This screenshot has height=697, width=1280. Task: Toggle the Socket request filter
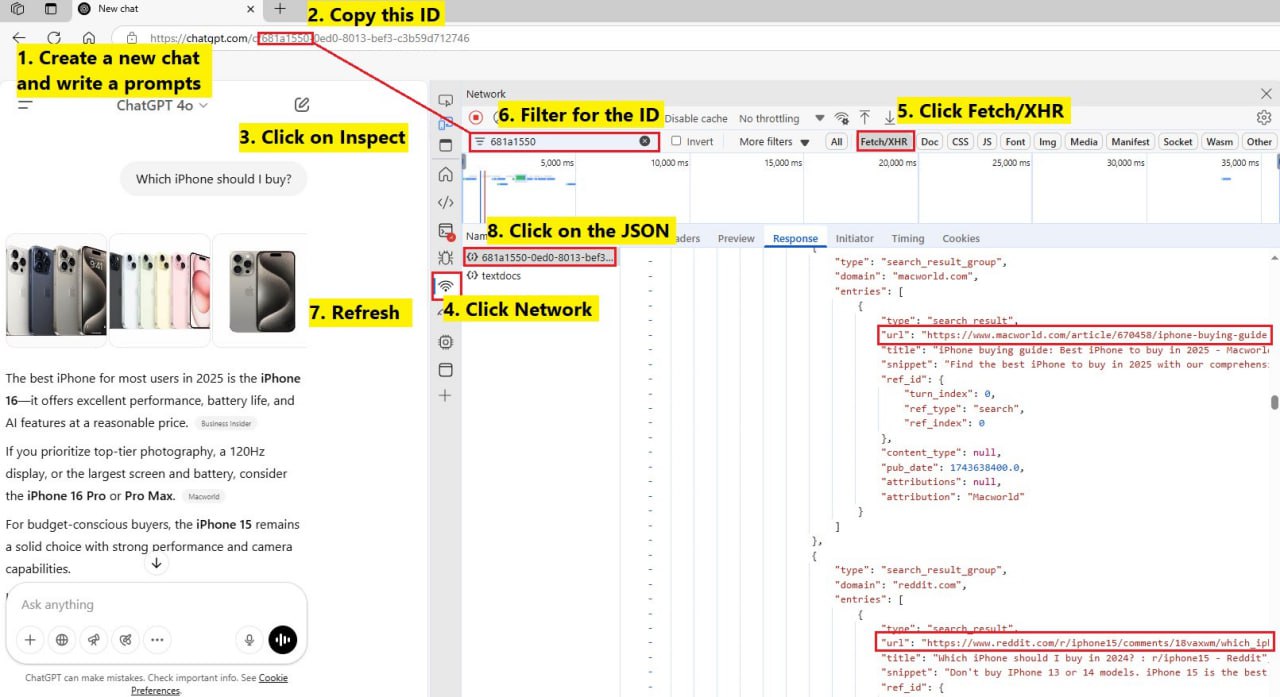pyautogui.click(x=1178, y=142)
